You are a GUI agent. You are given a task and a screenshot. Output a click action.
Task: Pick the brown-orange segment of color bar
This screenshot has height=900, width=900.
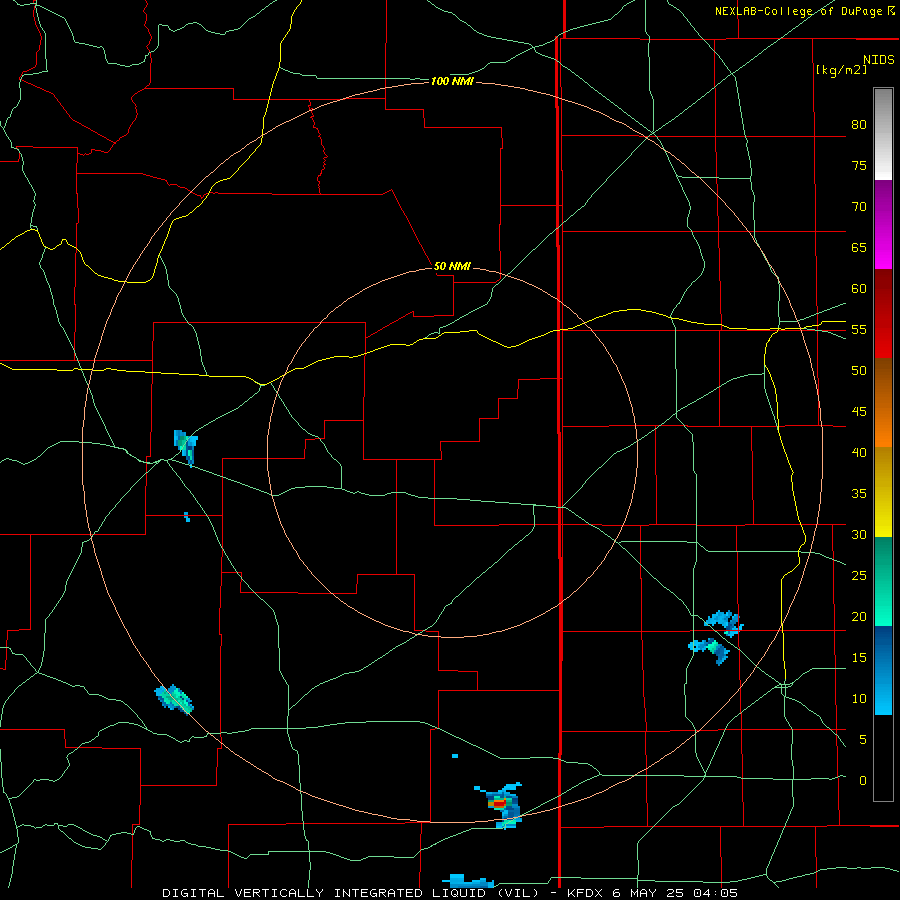coord(883,403)
